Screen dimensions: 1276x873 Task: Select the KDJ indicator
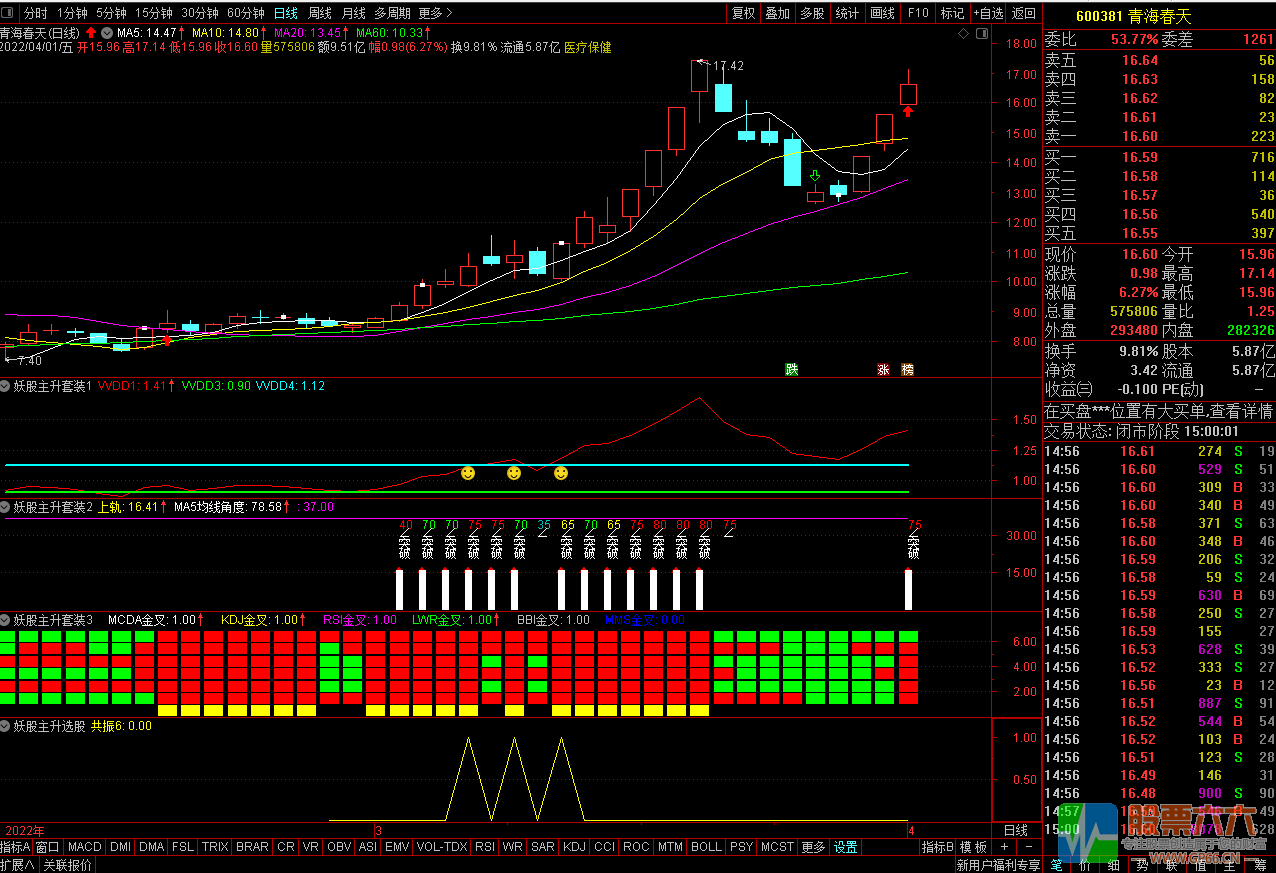(574, 847)
